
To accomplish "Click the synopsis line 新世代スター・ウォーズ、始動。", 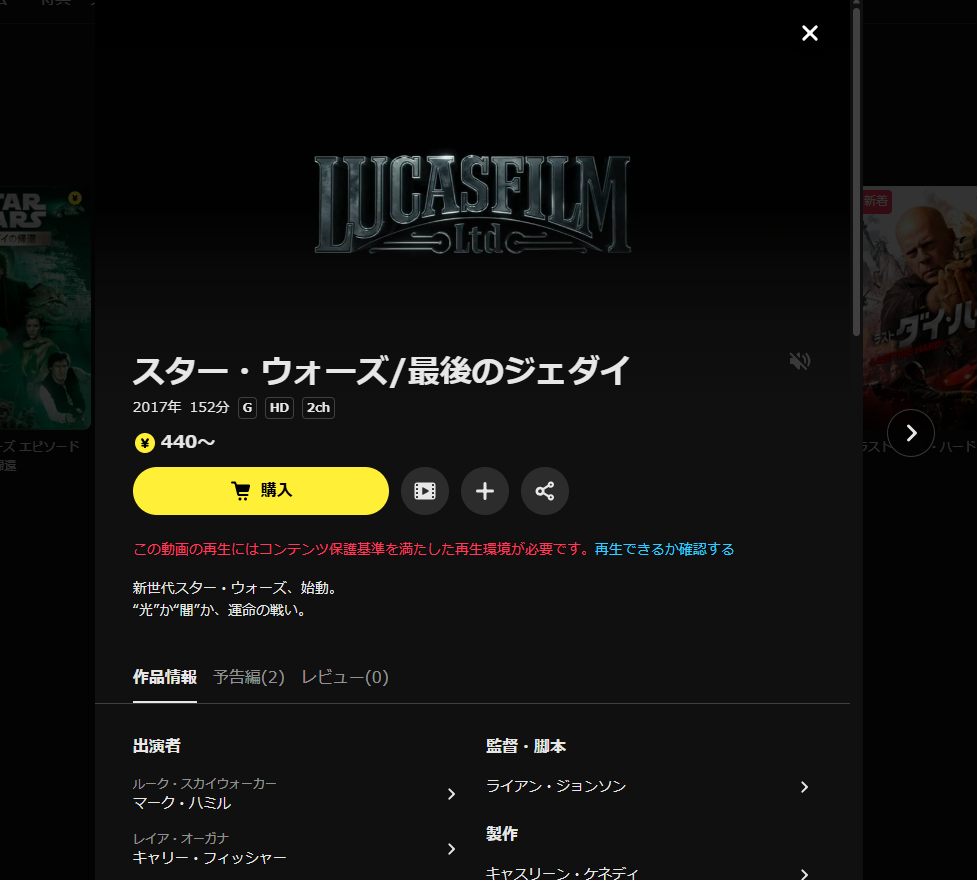I will point(235,588).
